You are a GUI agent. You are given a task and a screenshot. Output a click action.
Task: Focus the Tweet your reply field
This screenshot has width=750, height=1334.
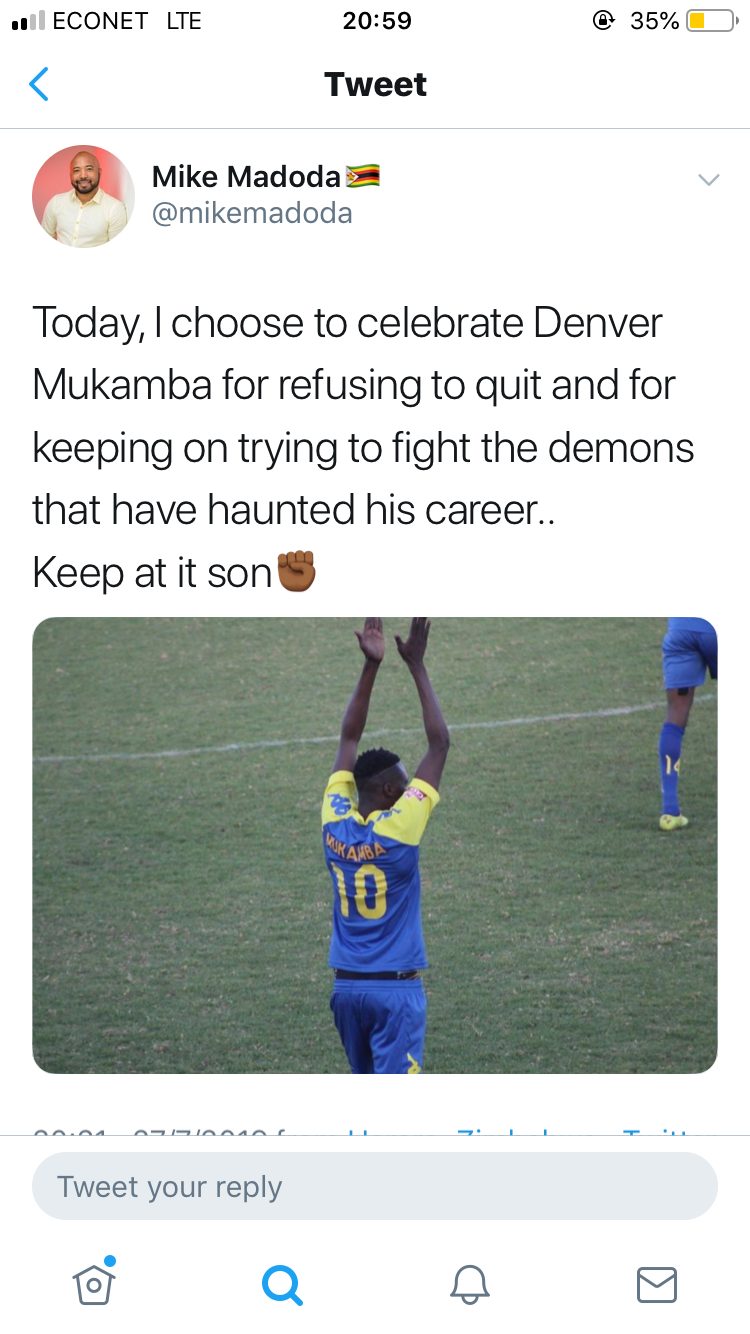(x=375, y=1186)
